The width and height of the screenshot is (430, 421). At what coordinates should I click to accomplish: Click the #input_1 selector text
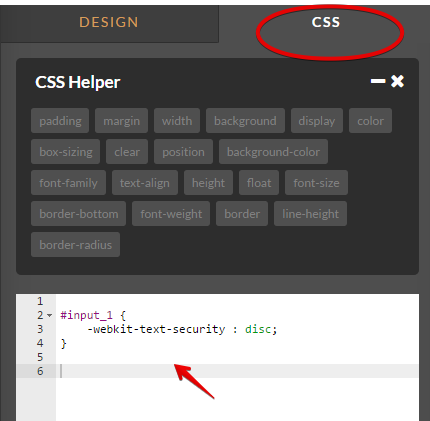(86, 315)
